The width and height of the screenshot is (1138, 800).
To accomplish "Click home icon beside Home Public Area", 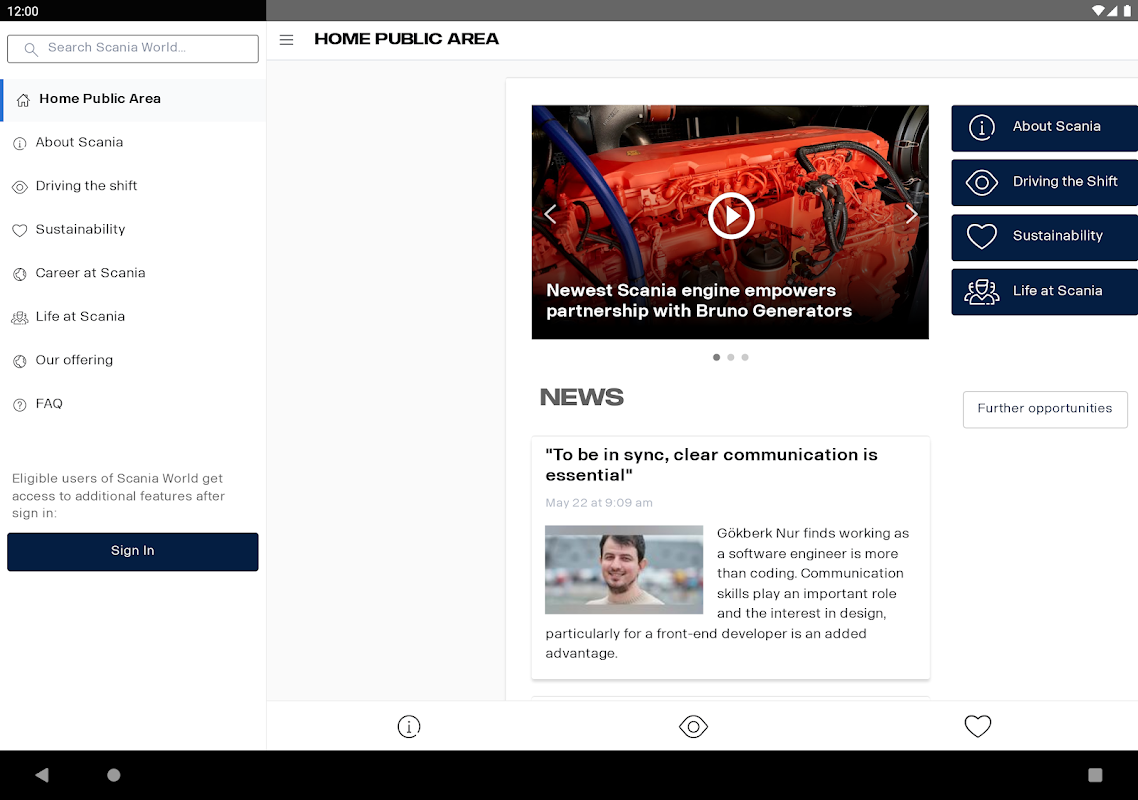I will coord(23,100).
